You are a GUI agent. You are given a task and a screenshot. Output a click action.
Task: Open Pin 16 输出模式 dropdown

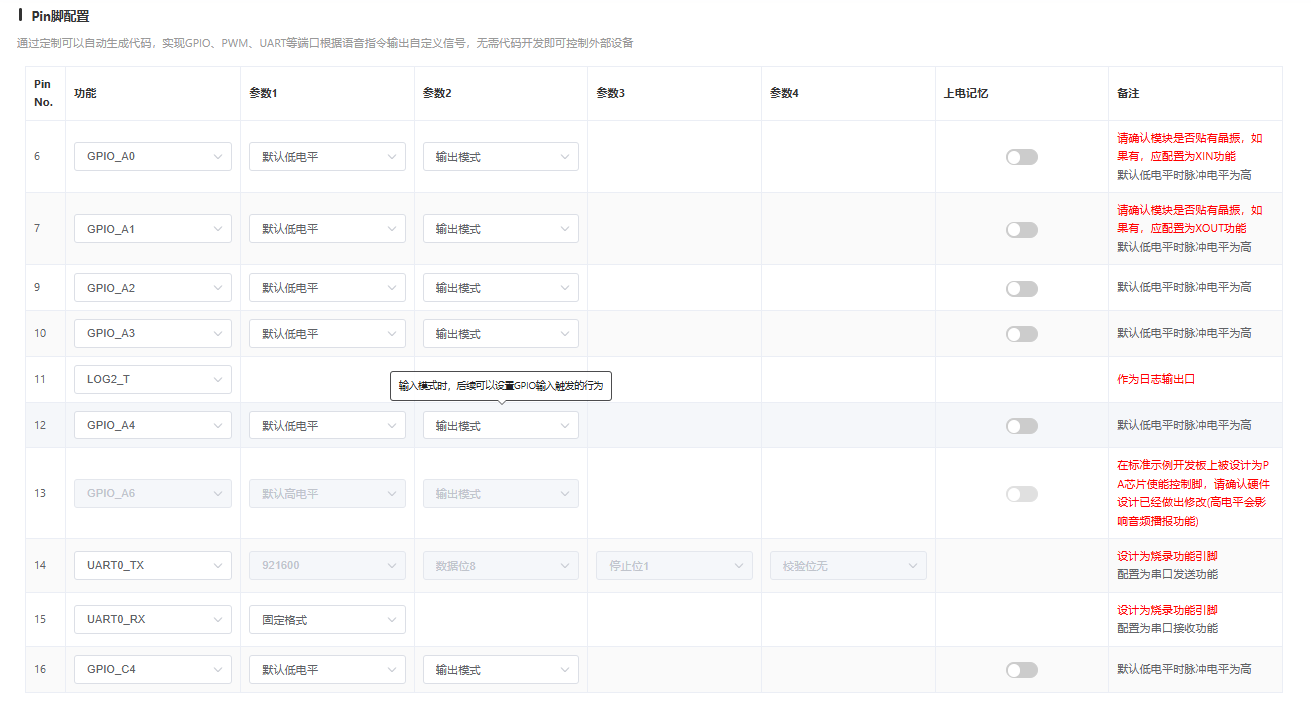(500, 670)
